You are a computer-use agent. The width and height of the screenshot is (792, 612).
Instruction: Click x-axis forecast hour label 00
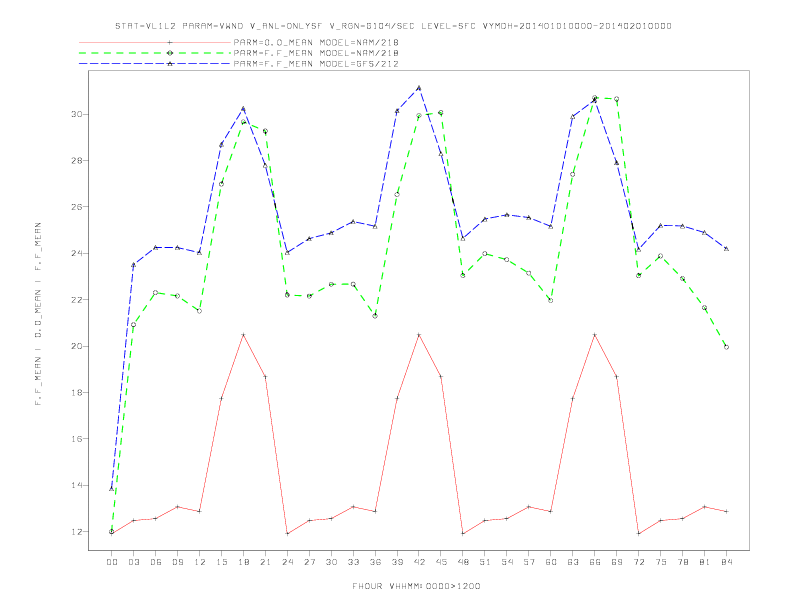112,562
